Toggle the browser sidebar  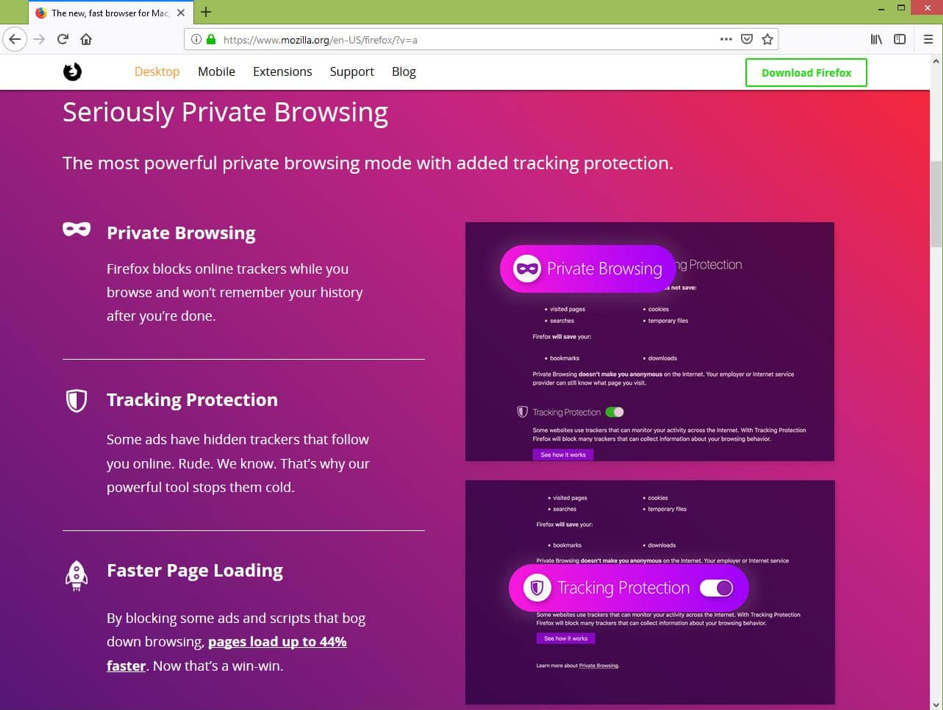[x=899, y=38]
